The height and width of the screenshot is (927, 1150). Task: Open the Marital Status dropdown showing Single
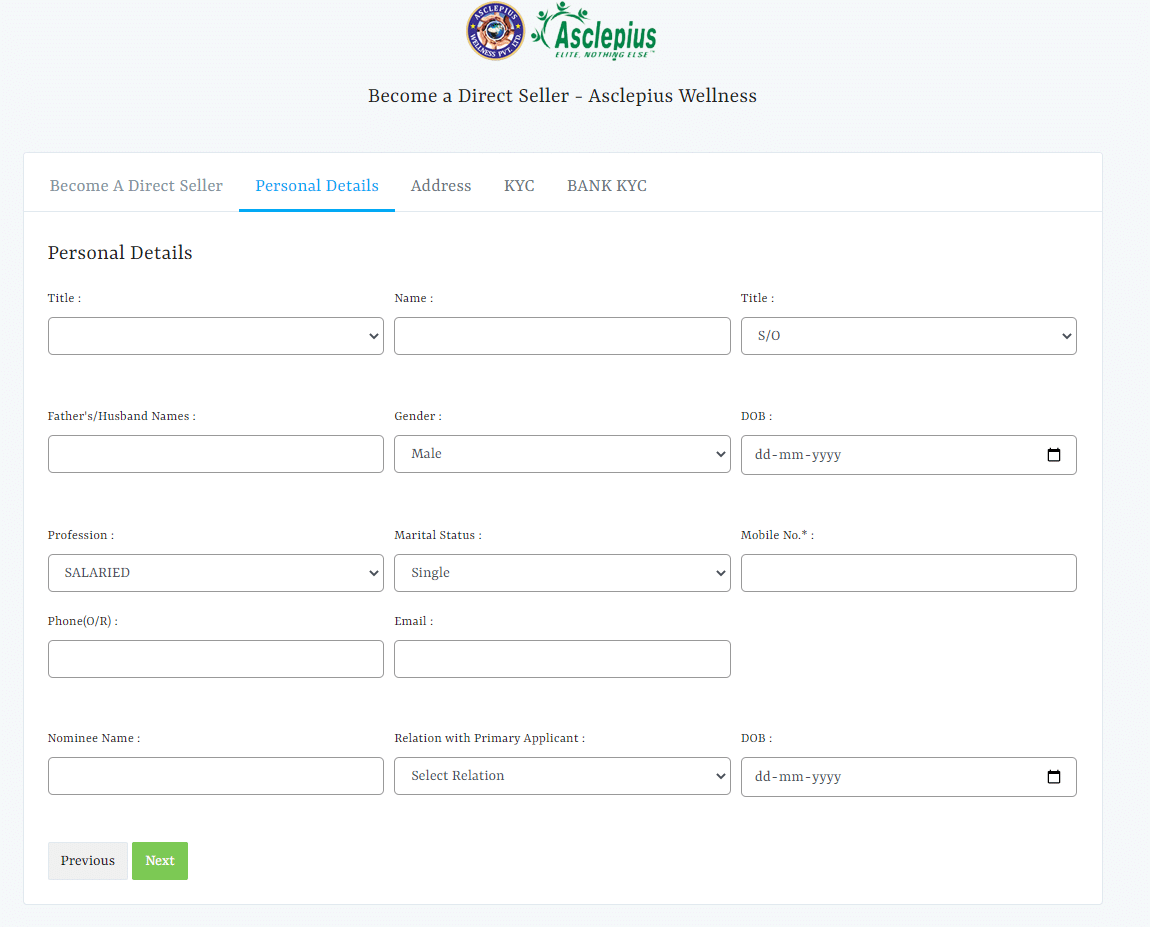(x=562, y=573)
